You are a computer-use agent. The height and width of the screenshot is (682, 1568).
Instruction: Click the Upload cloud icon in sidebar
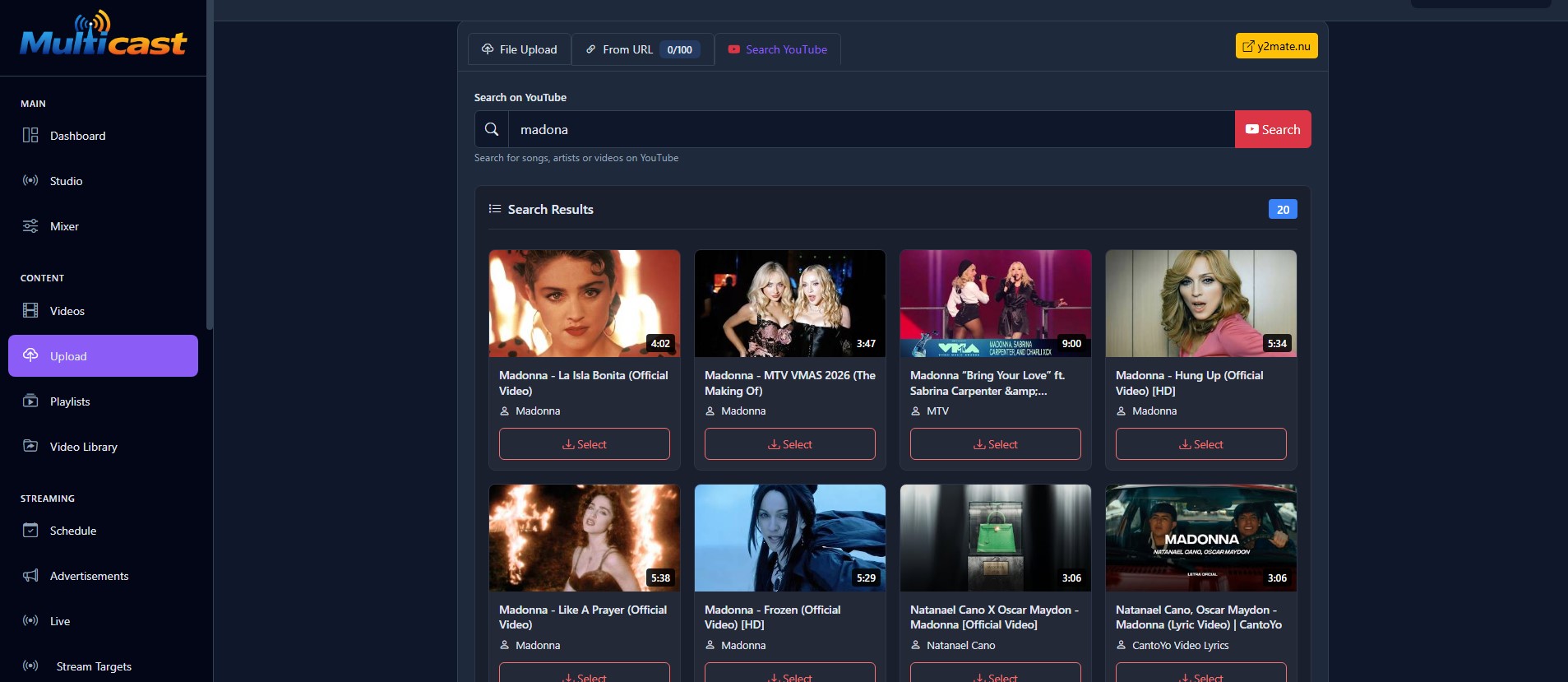tap(30, 355)
